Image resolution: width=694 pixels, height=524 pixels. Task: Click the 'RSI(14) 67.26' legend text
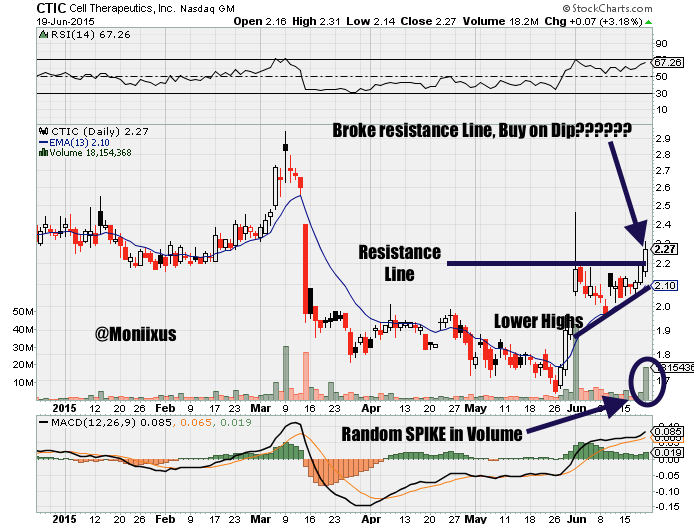pos(91,35)
